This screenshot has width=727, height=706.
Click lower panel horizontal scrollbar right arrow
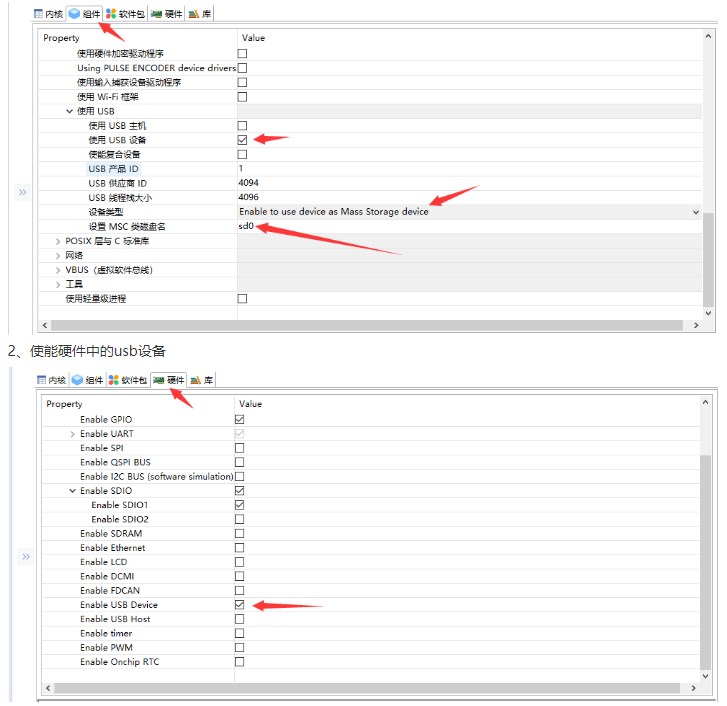693,688
